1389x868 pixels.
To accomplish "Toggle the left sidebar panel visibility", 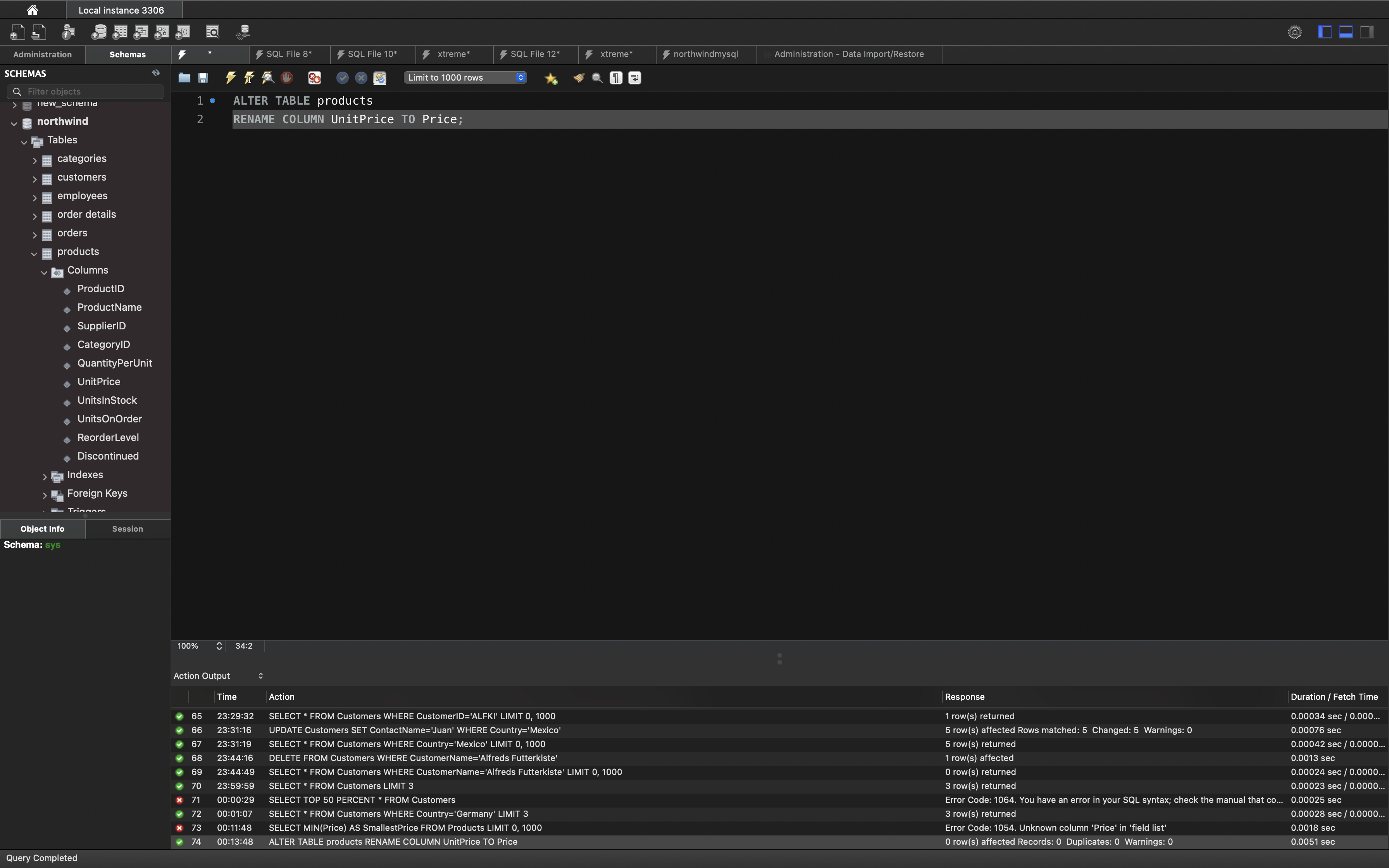I will 1325,32.
